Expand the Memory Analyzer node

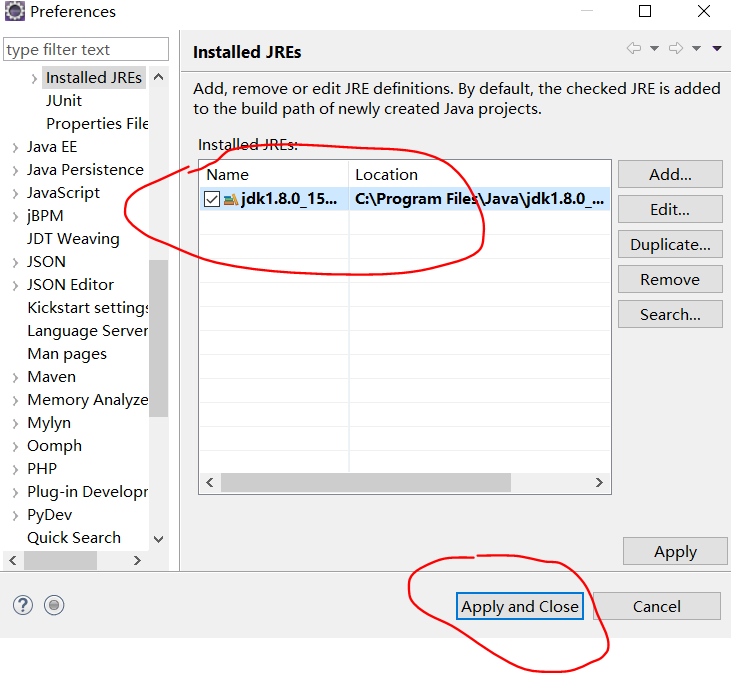15,400
